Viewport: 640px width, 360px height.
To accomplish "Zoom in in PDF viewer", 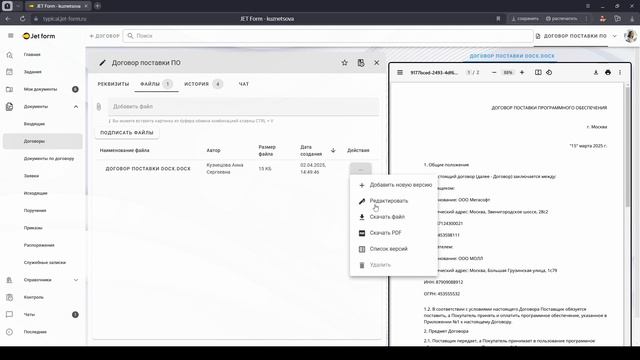I will tap(522, 72).
